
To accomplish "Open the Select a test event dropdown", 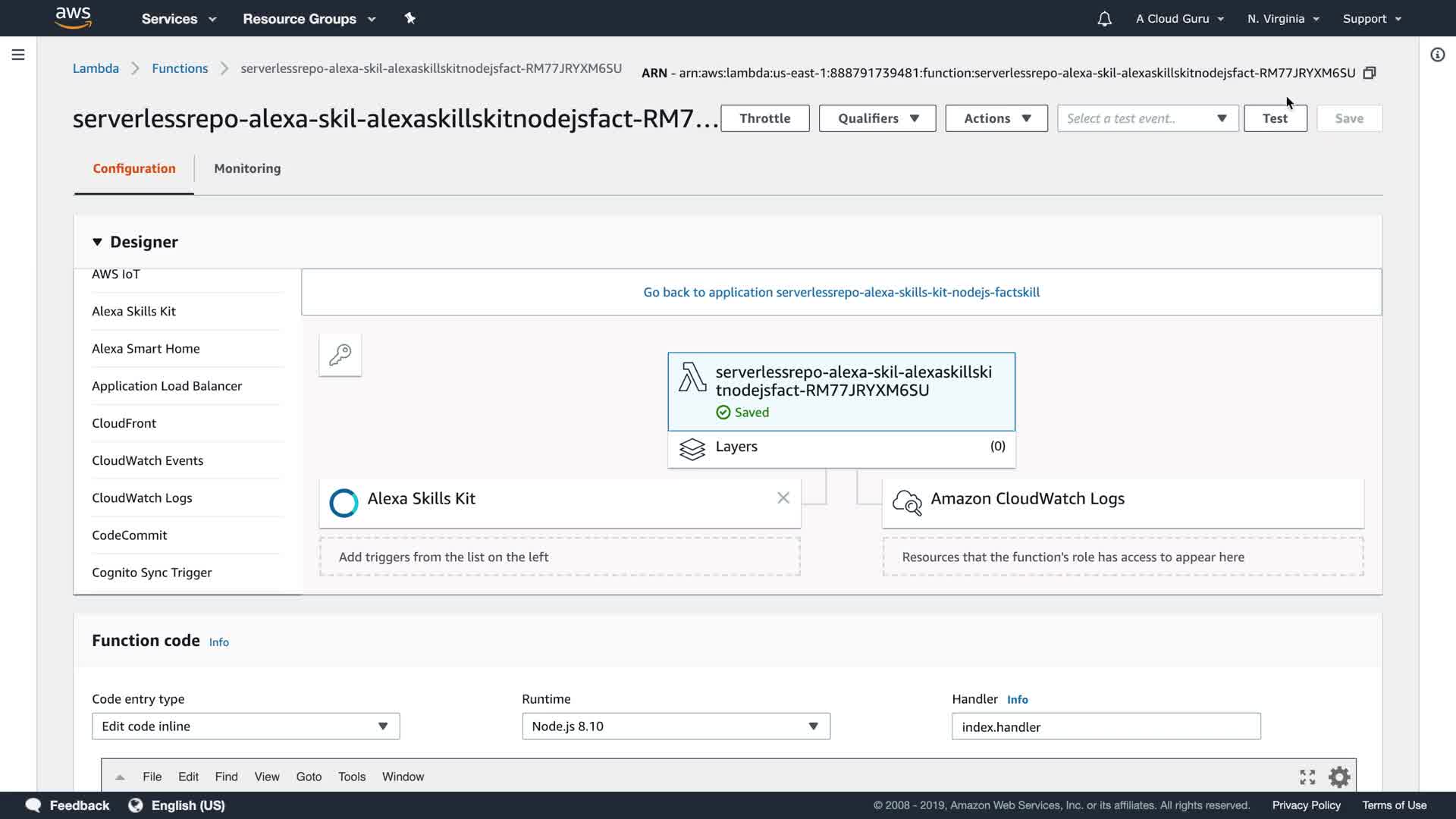I will pos(1147,118).
